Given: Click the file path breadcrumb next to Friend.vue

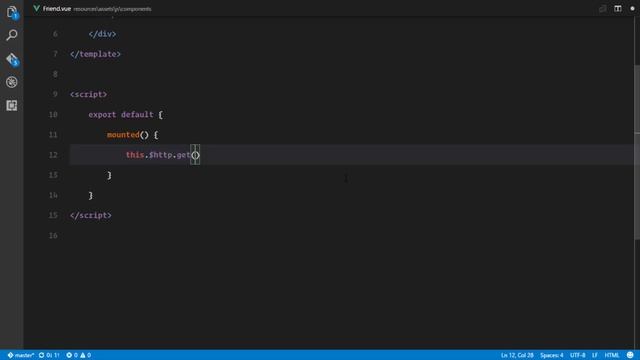Looking at the screenshot, I should pos(112,9).
